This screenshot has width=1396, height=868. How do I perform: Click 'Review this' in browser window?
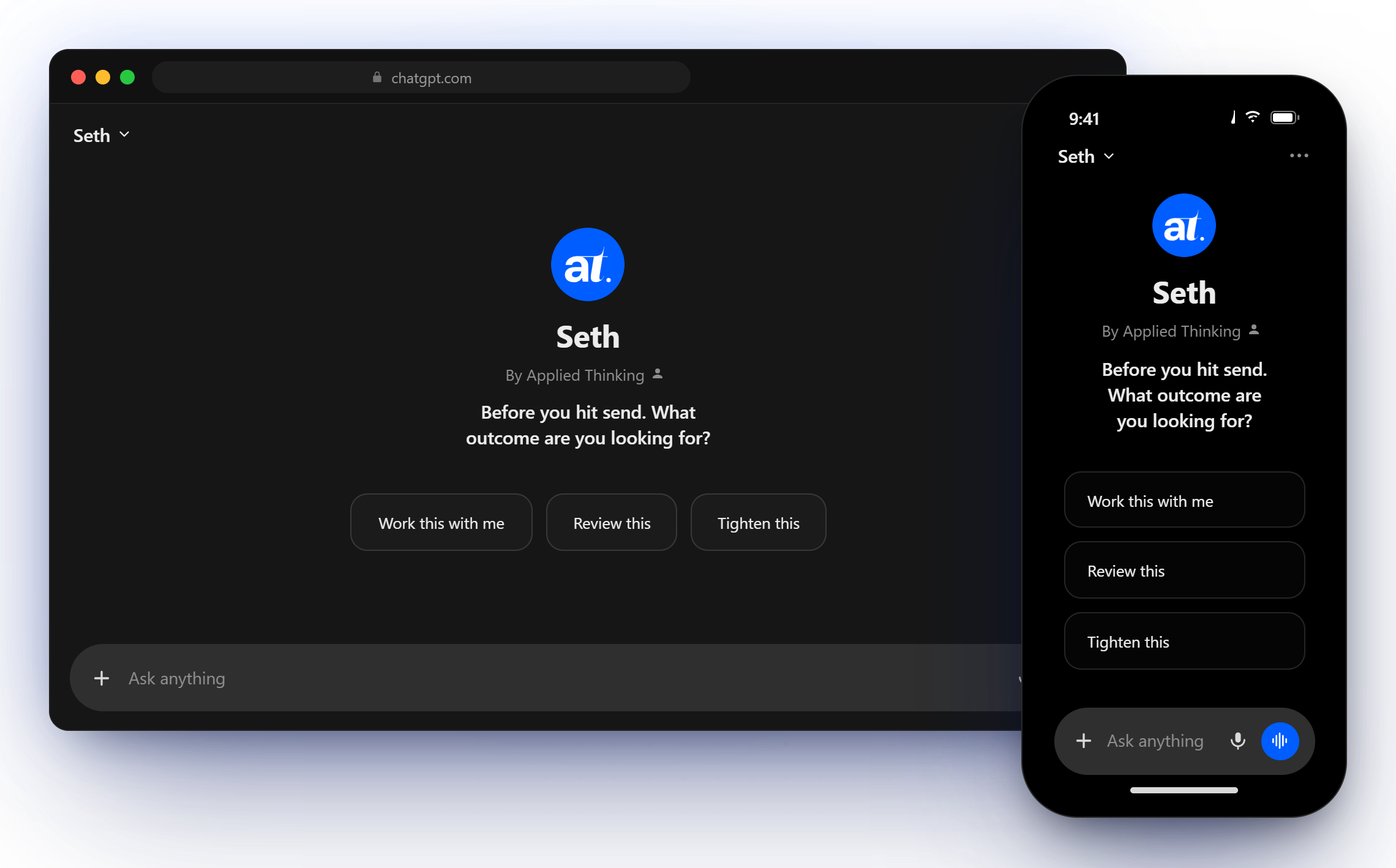tap(611, 522)
